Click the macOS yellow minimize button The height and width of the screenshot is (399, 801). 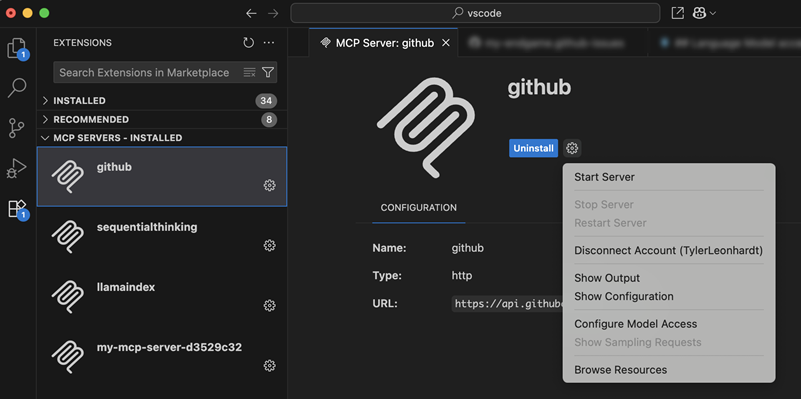(x=28, y=13)
